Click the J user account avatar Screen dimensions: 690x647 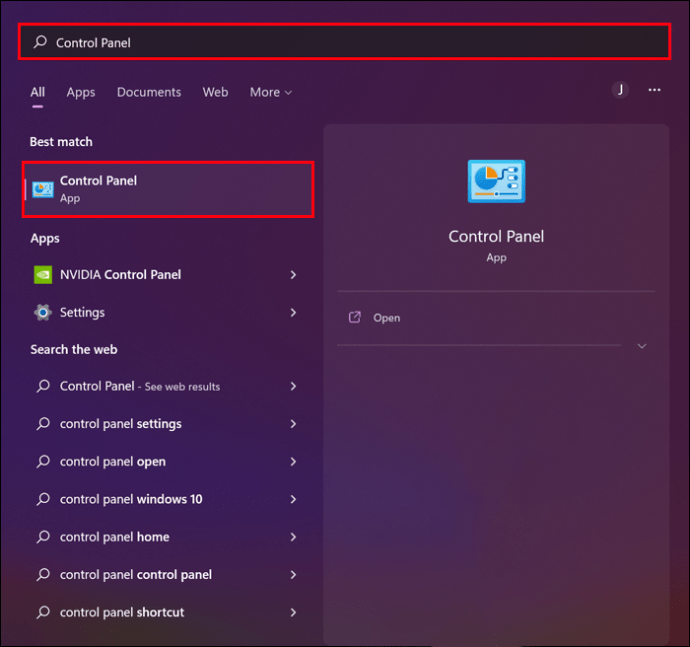point(620,90)
